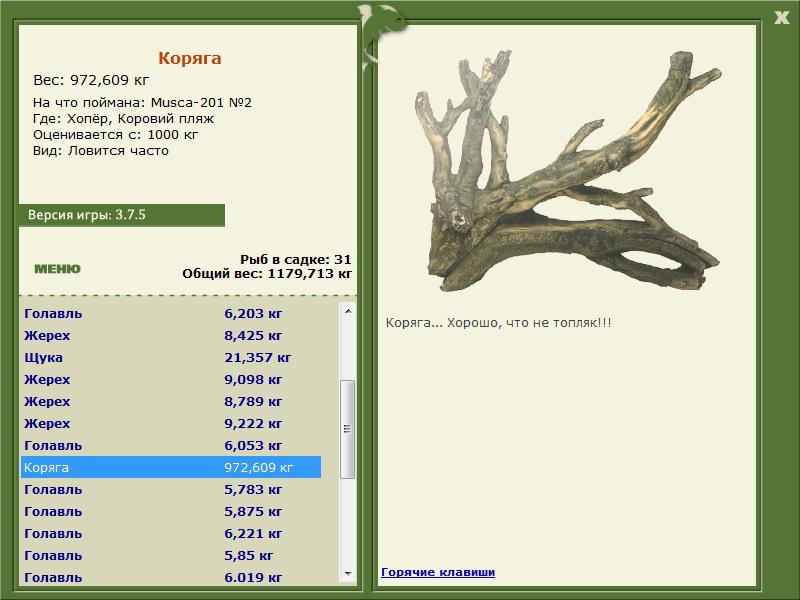Click the driftwood Коряга picture
The height and width of the screenshot is (600, 800).
click(x=568, y=171)
